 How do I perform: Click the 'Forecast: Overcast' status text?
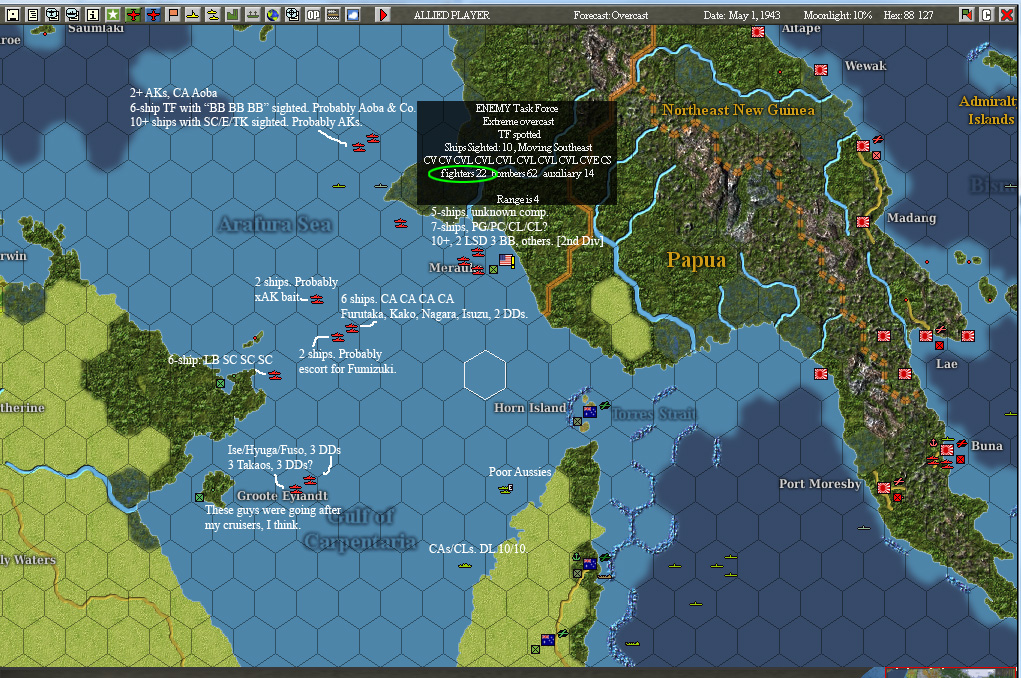pos(611,15)
